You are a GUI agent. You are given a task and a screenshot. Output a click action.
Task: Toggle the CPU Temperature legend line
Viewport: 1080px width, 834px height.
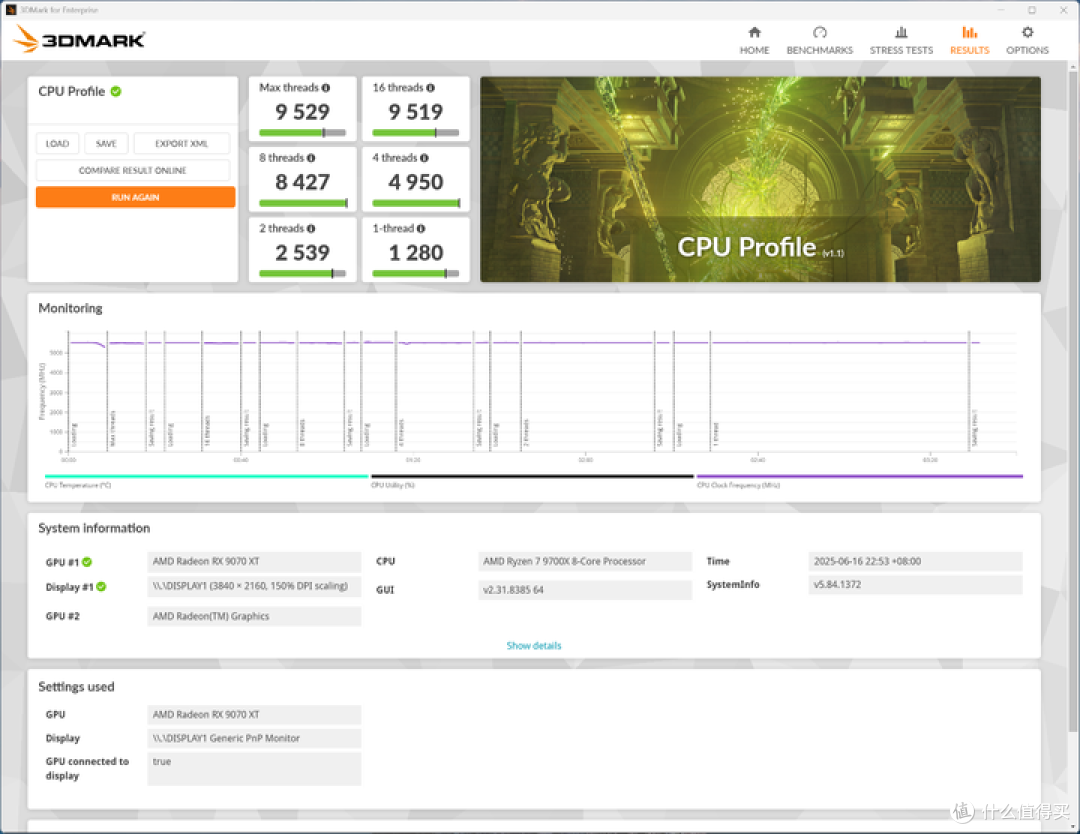[206, 476]
